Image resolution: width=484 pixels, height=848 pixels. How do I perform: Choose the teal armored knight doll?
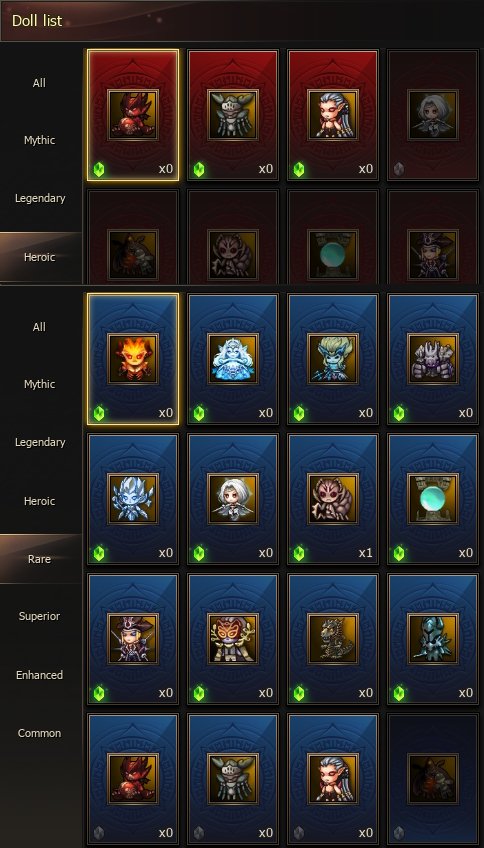433,639
